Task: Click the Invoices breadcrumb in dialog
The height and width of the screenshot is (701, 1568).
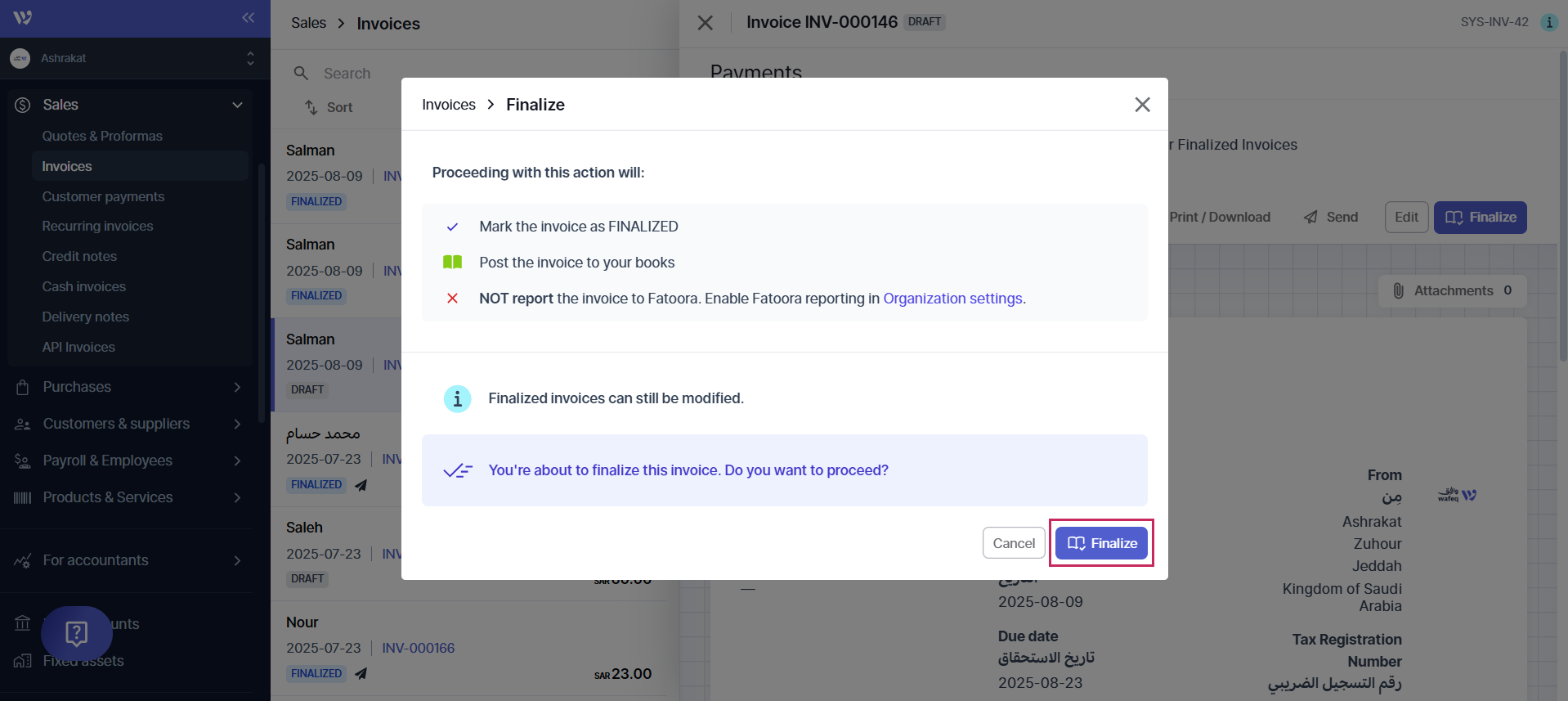Action: tap(448, 105)
